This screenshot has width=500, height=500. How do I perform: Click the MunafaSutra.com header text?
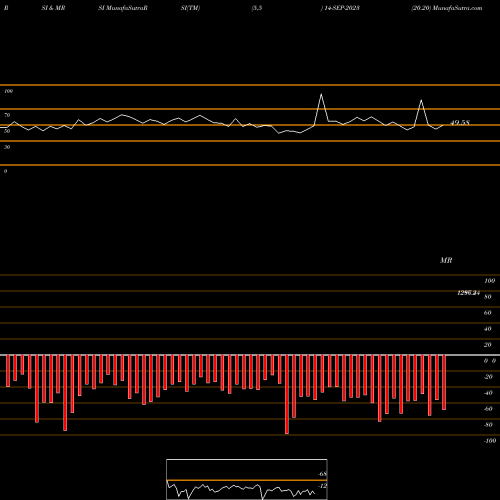[457, 8]
